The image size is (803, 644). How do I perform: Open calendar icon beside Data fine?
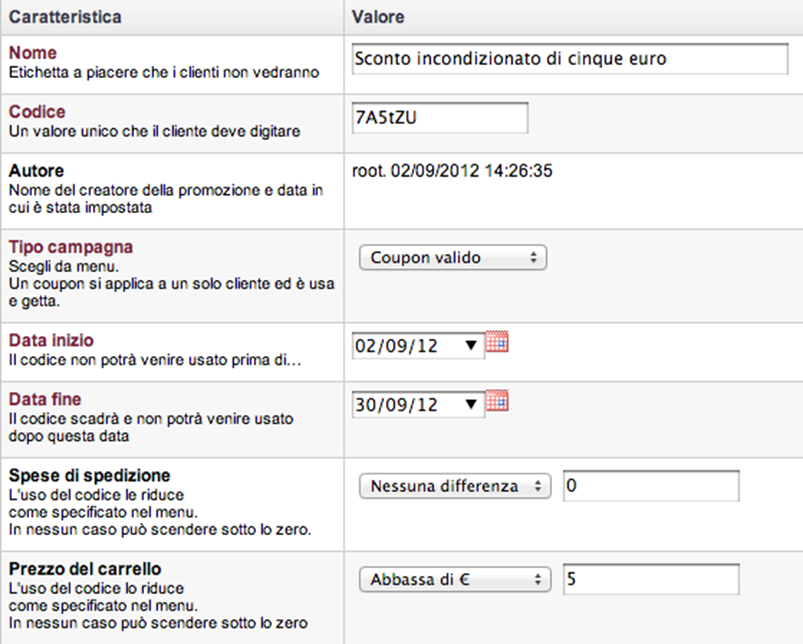497,401
